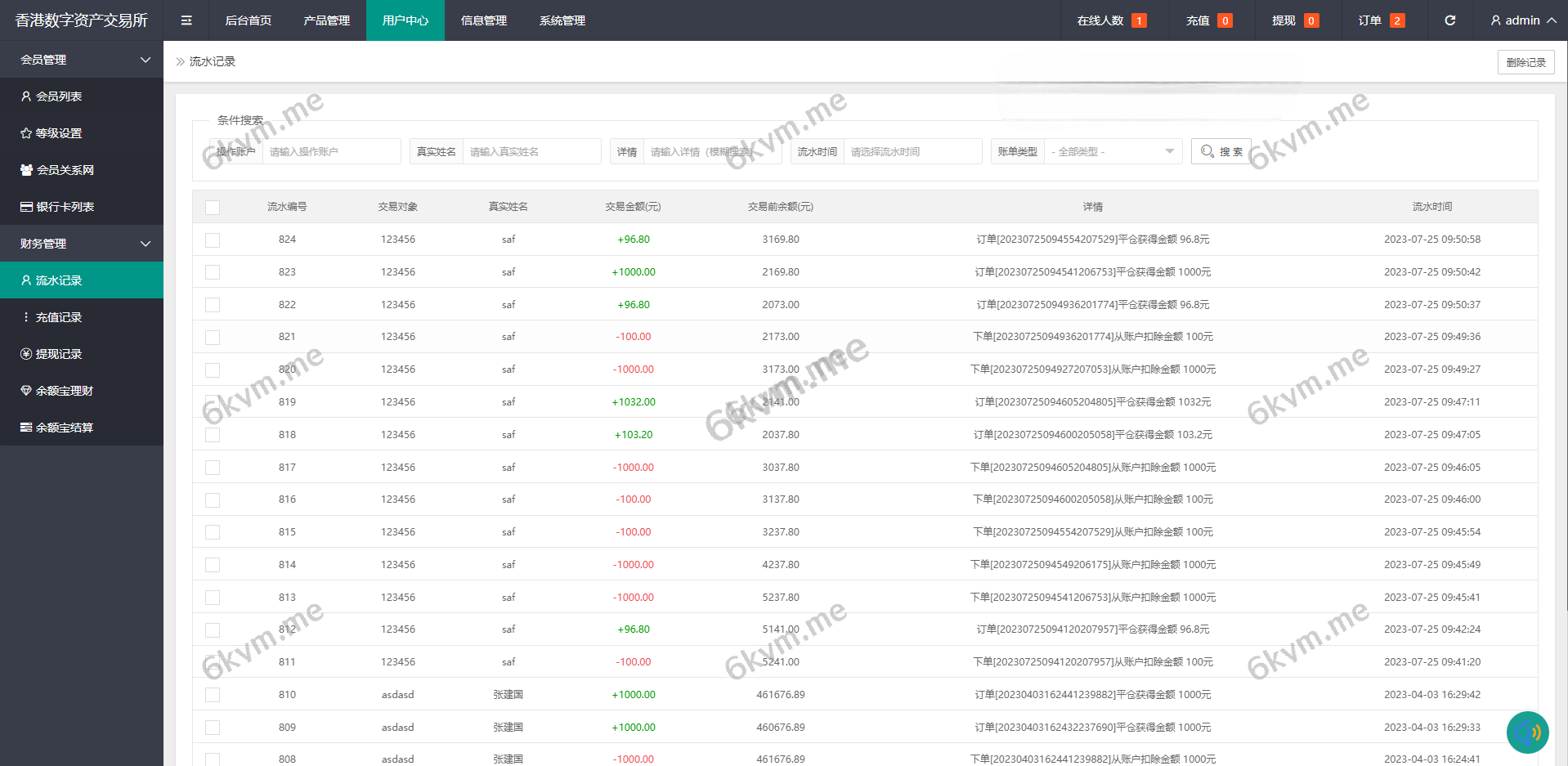This screenshot has width=1568, height=766.
Task: Click the refresh icon in top bar
Action: pos(1449,20)
